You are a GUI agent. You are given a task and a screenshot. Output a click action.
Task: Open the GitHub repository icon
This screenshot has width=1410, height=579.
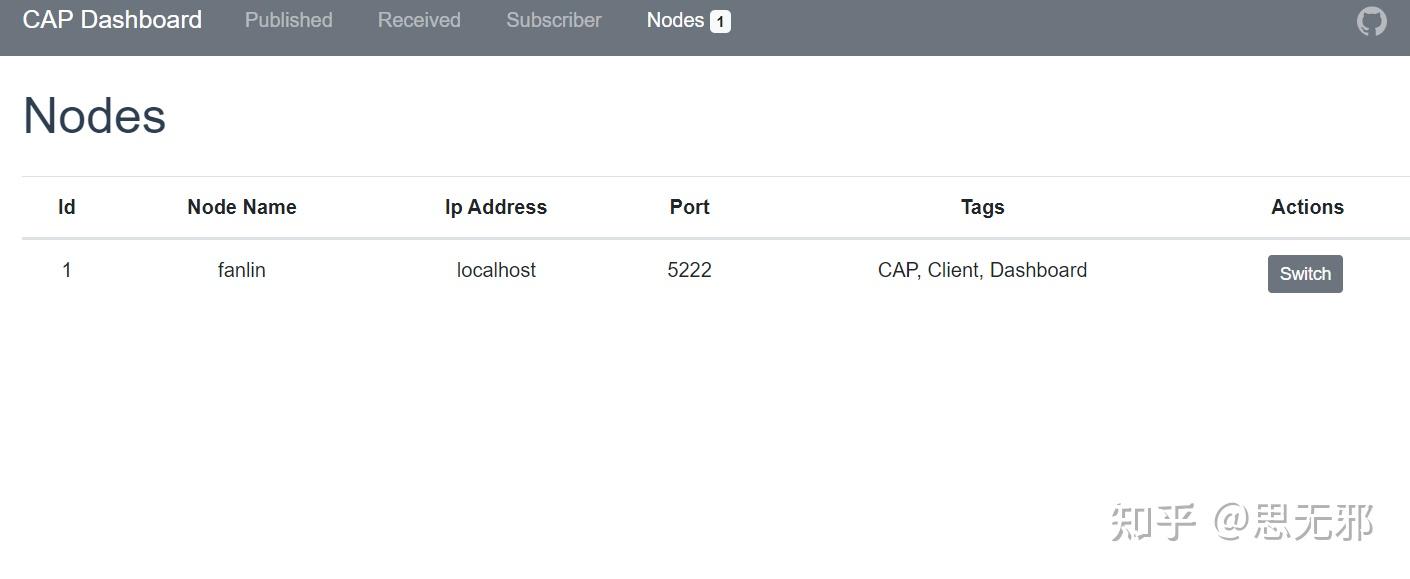coord(1371,19)
